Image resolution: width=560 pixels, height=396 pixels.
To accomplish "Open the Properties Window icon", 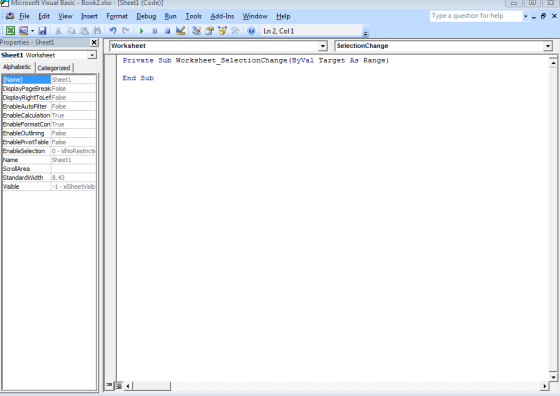I will tap(209, 31).
